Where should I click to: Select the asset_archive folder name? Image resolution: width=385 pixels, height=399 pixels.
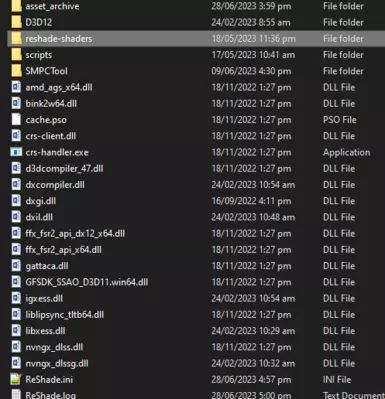click(52, 6)
